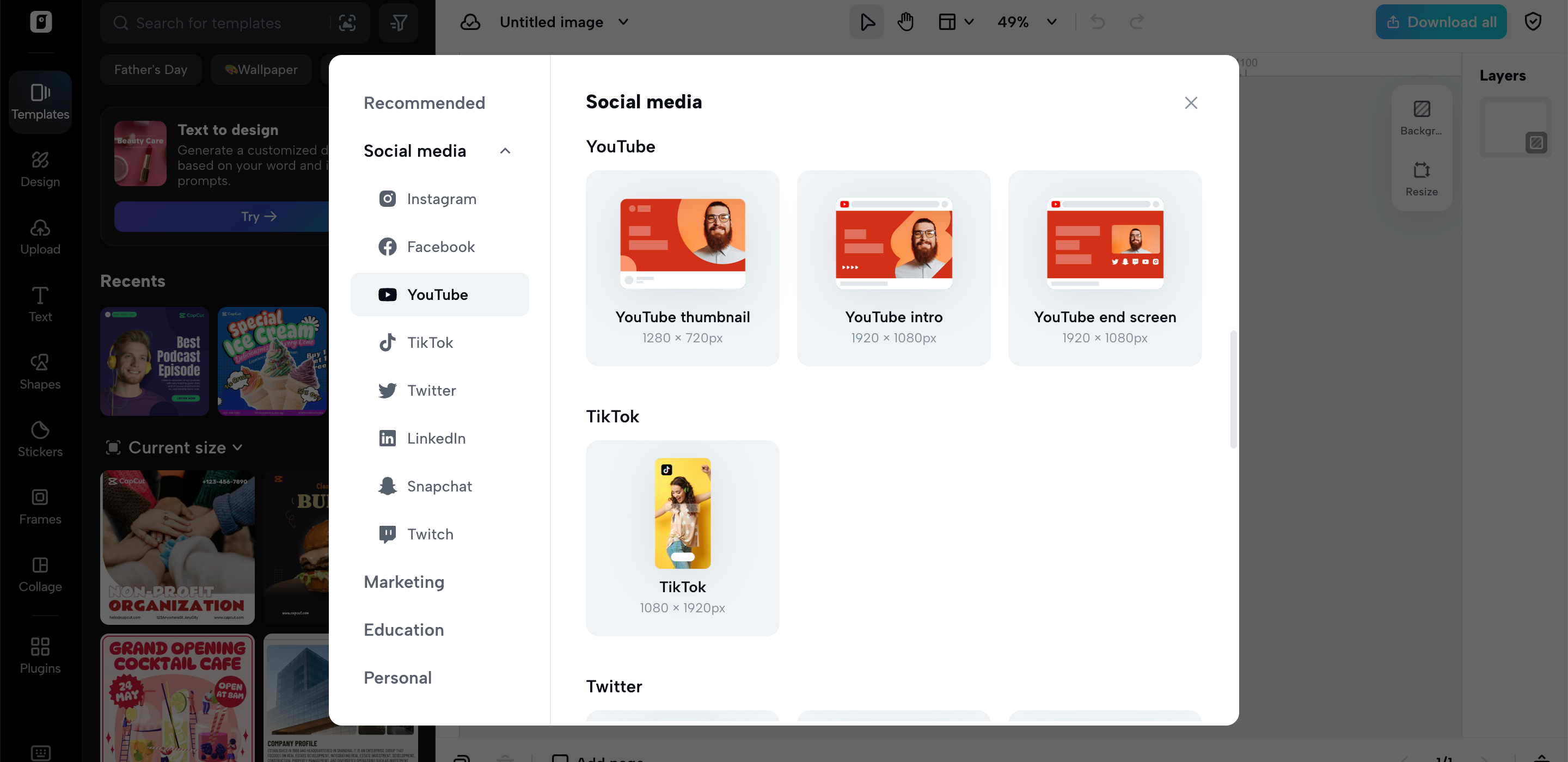Open the Upload panel
Screen dimensions: 1568x762
(40, 236)
